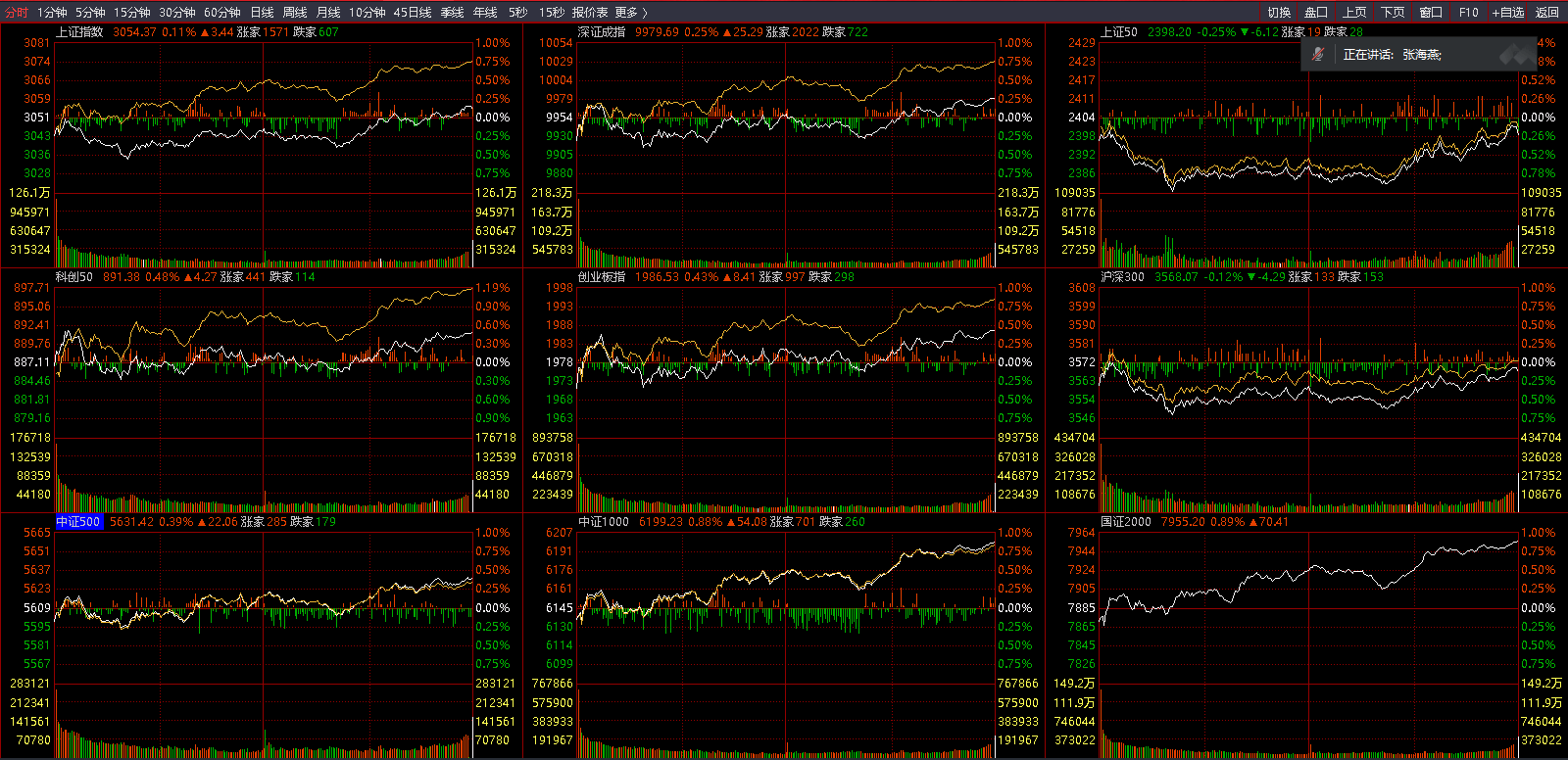Image resolution: width=1568 pixels, height=760 pixels.
Task: Expand the 更多 periods menu
Action: 631,12
